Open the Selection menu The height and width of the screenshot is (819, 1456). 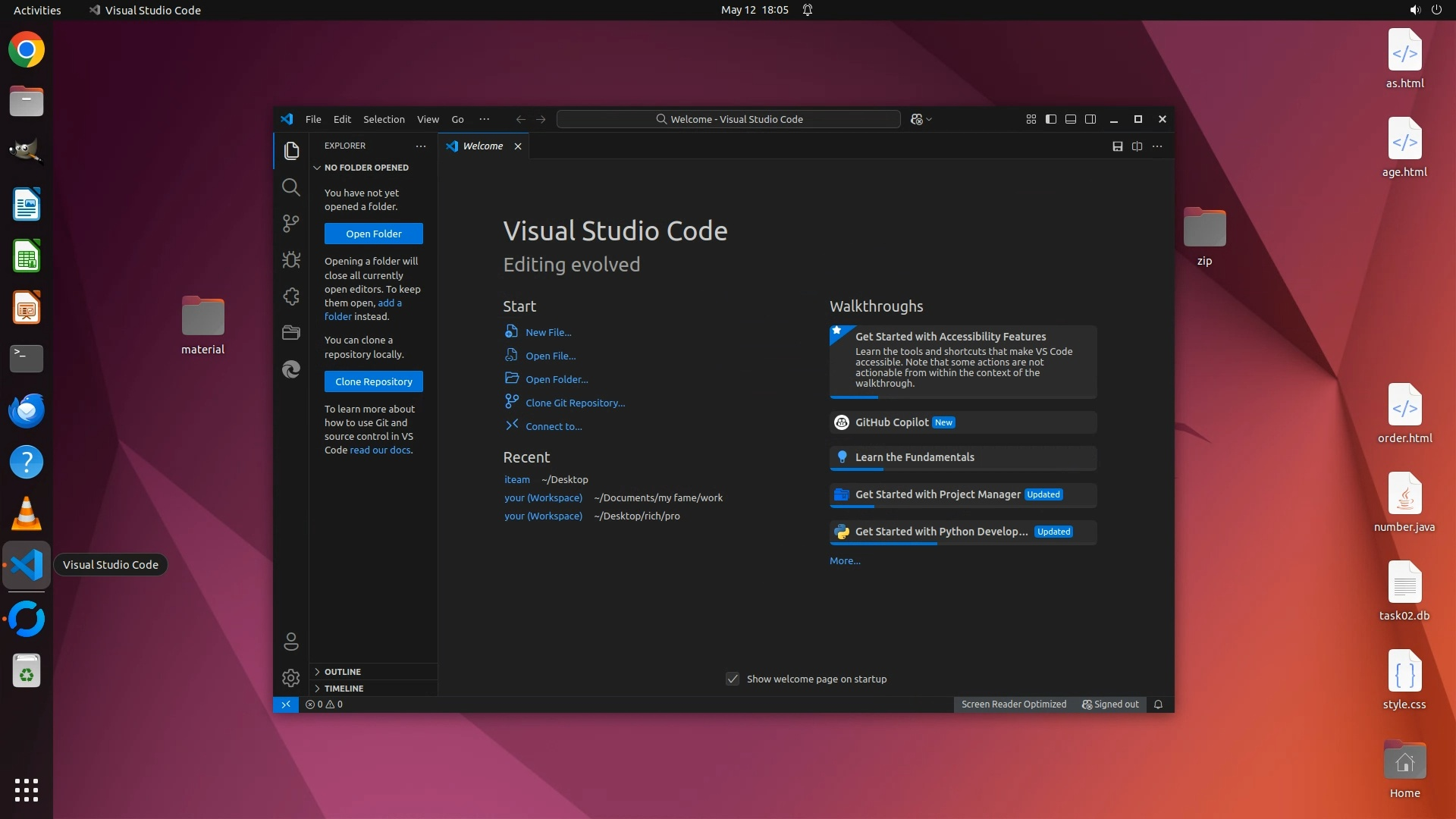coord(384,119)
